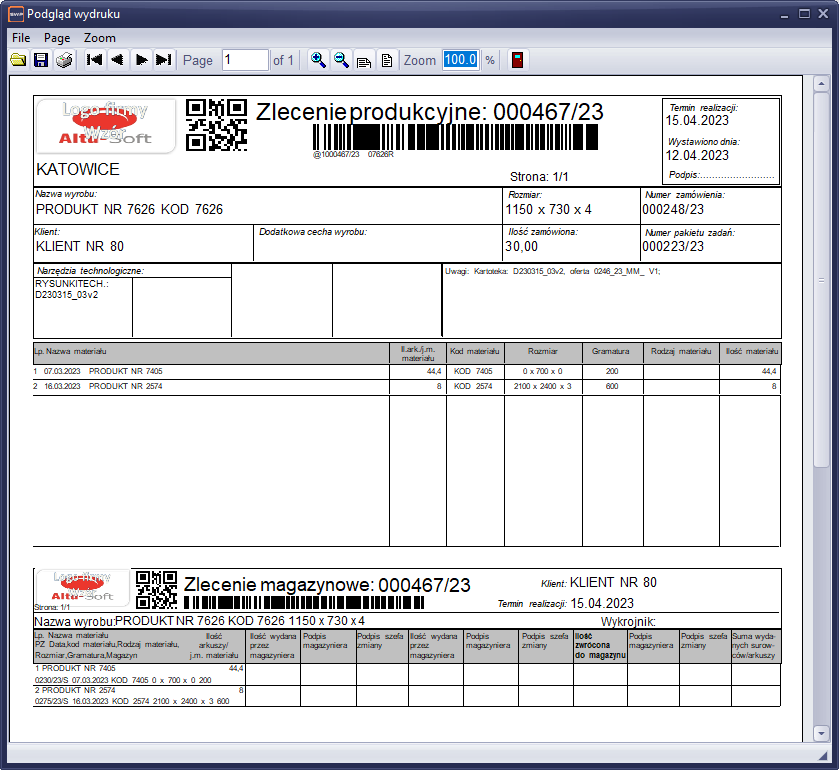Go to the first page
839x770 pixels.
[x=95, y=60]
